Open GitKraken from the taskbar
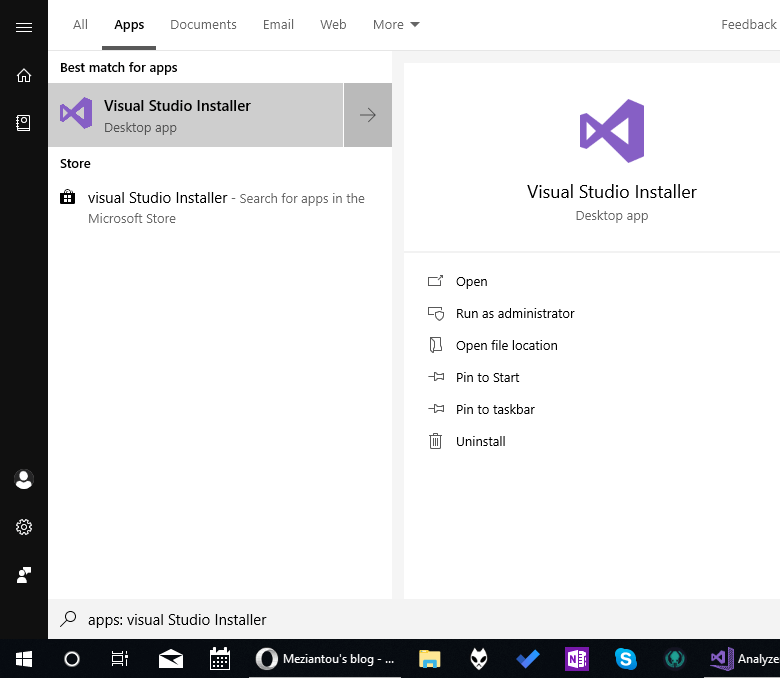Image resolution: width=780 pixels, height=678 pixels. 675,659
